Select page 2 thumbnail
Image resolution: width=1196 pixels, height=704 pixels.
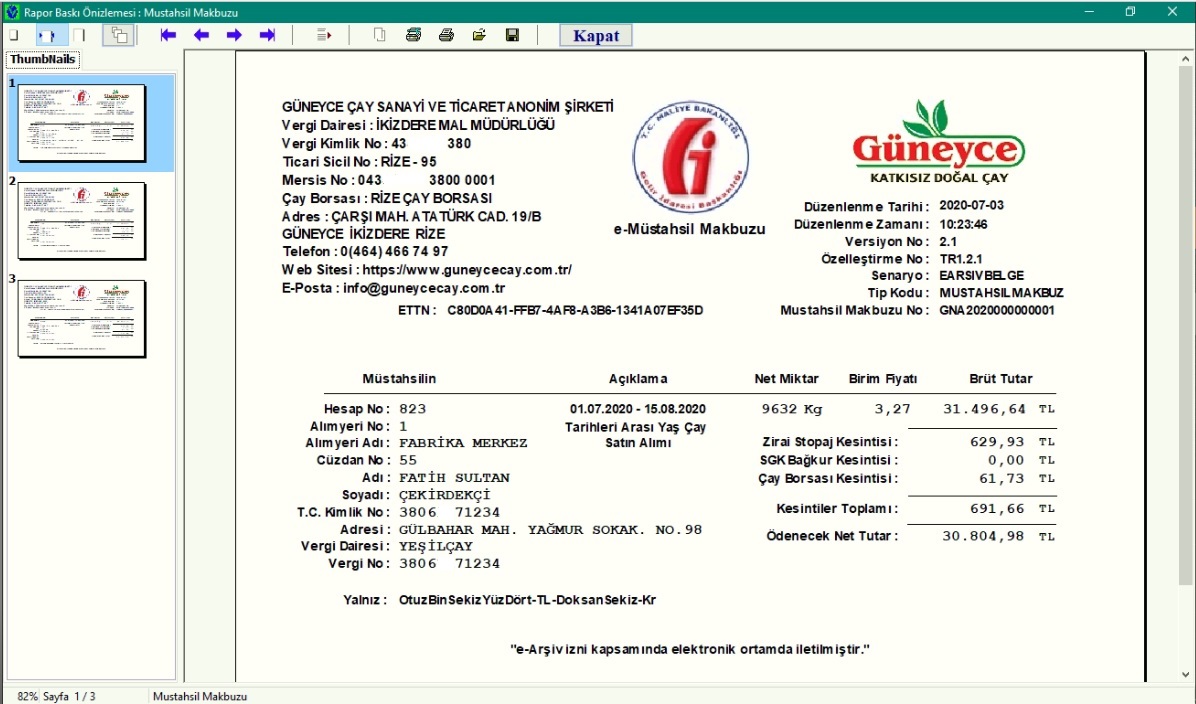[82, 221]
